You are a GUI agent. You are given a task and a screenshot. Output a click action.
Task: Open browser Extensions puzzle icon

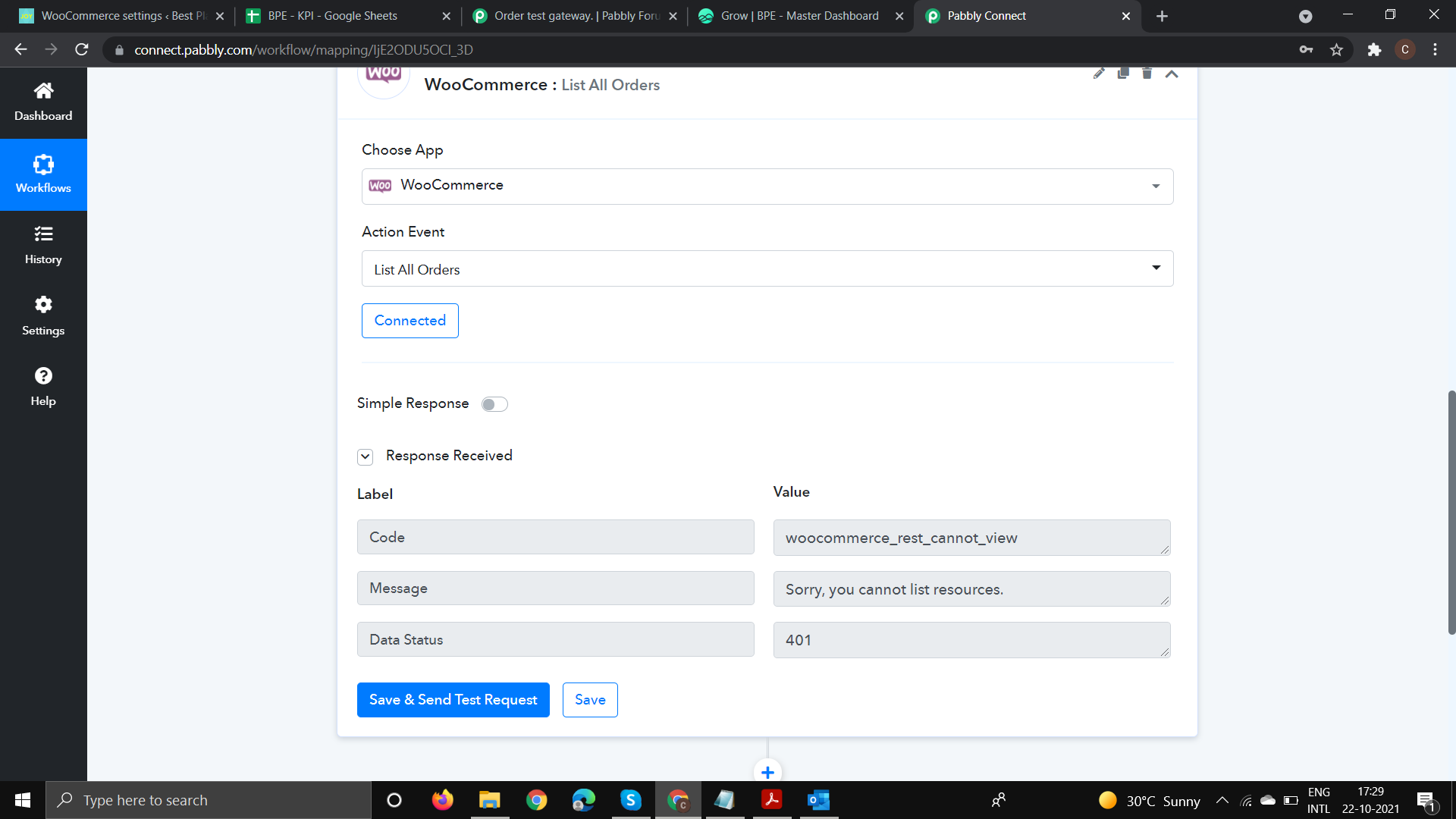click(x=1374, y=50)
